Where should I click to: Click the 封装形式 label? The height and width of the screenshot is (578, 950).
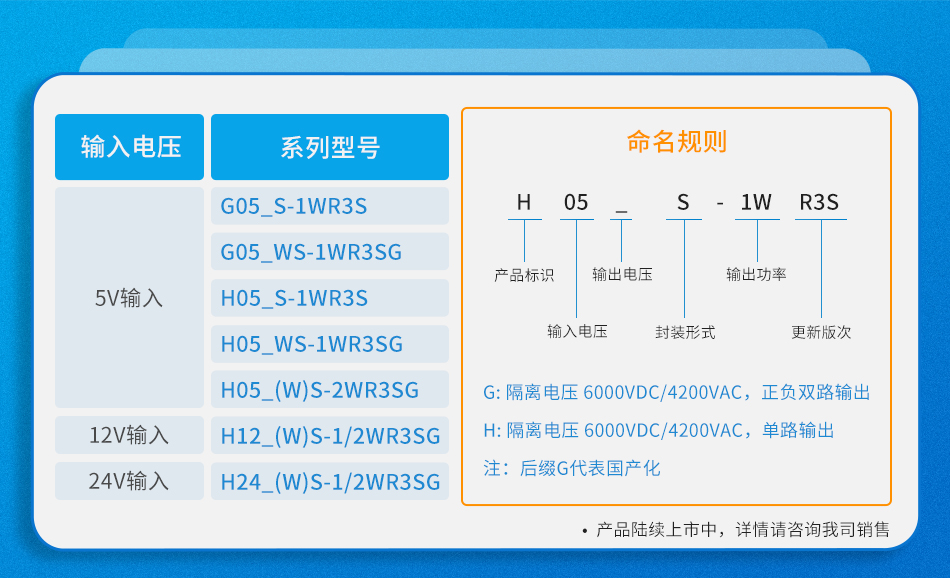pyautogui.click(x=685, y=332)
